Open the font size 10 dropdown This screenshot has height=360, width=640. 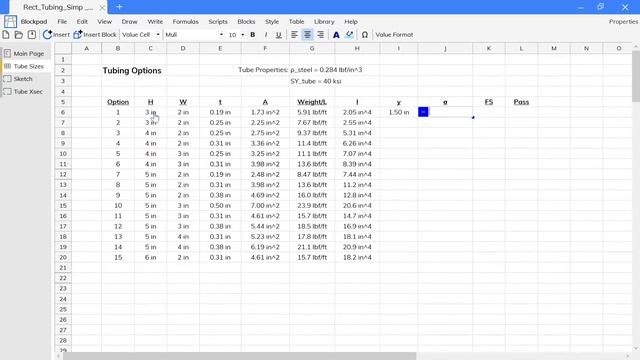(236, 35)
